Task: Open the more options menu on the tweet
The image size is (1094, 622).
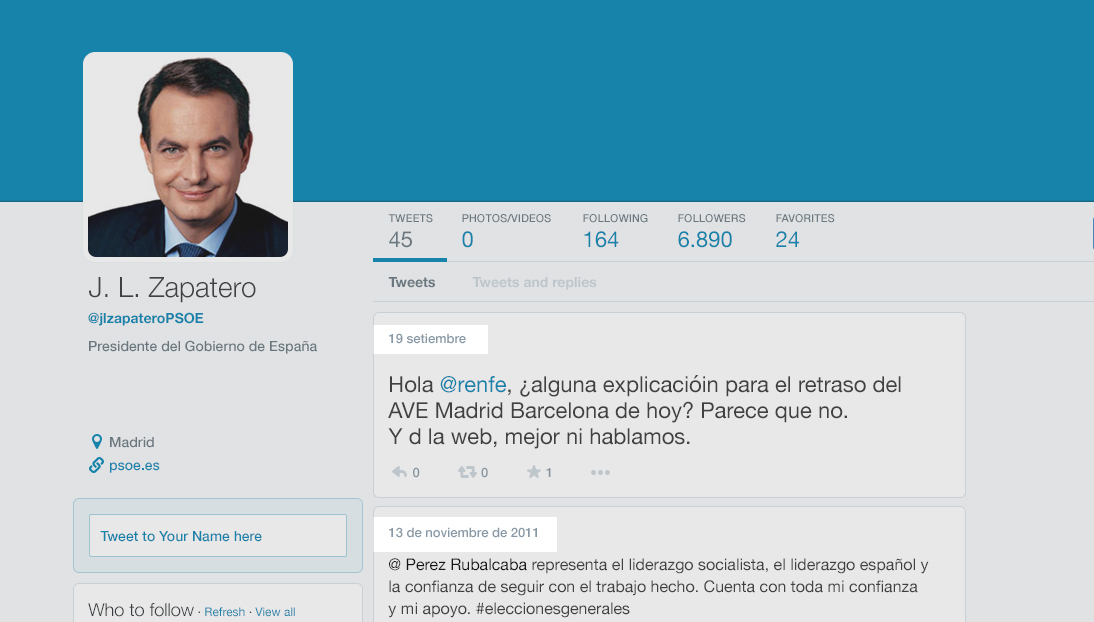Action: [x=600, y=472]
